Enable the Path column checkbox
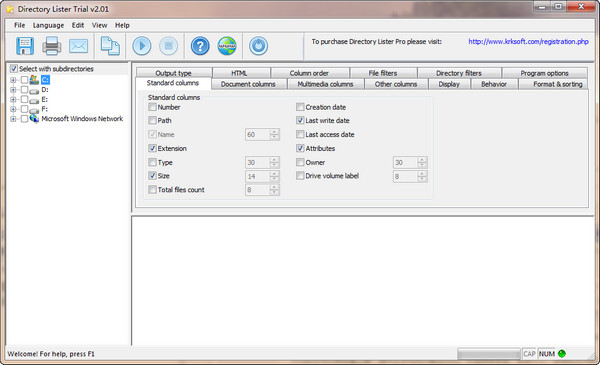Image resolution: width=600 pixels, height=365 pixels. (152, 121)
